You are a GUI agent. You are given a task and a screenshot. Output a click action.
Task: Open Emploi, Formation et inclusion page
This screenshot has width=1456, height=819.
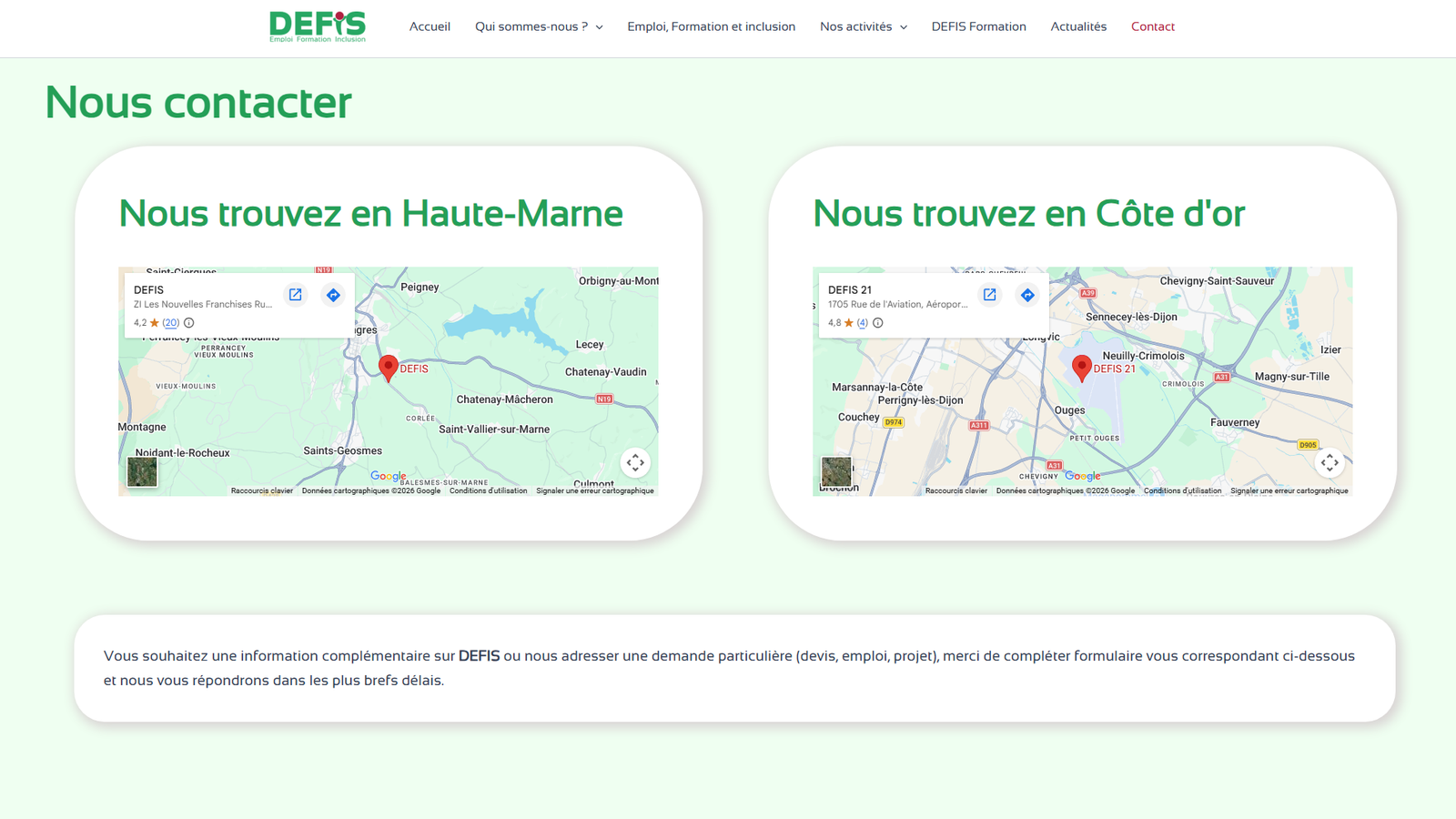[x=711, y=26]
